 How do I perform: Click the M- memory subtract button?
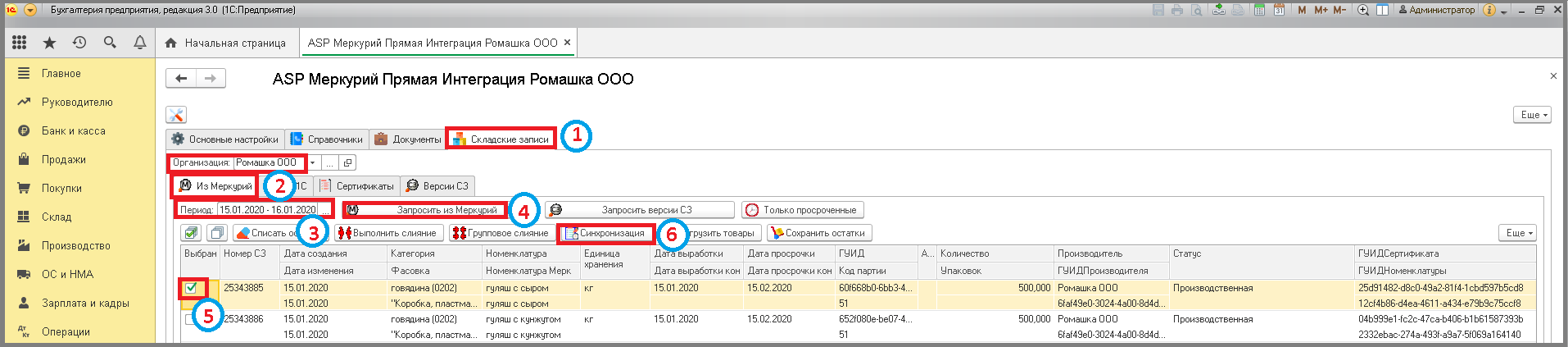pos(1339,10)
